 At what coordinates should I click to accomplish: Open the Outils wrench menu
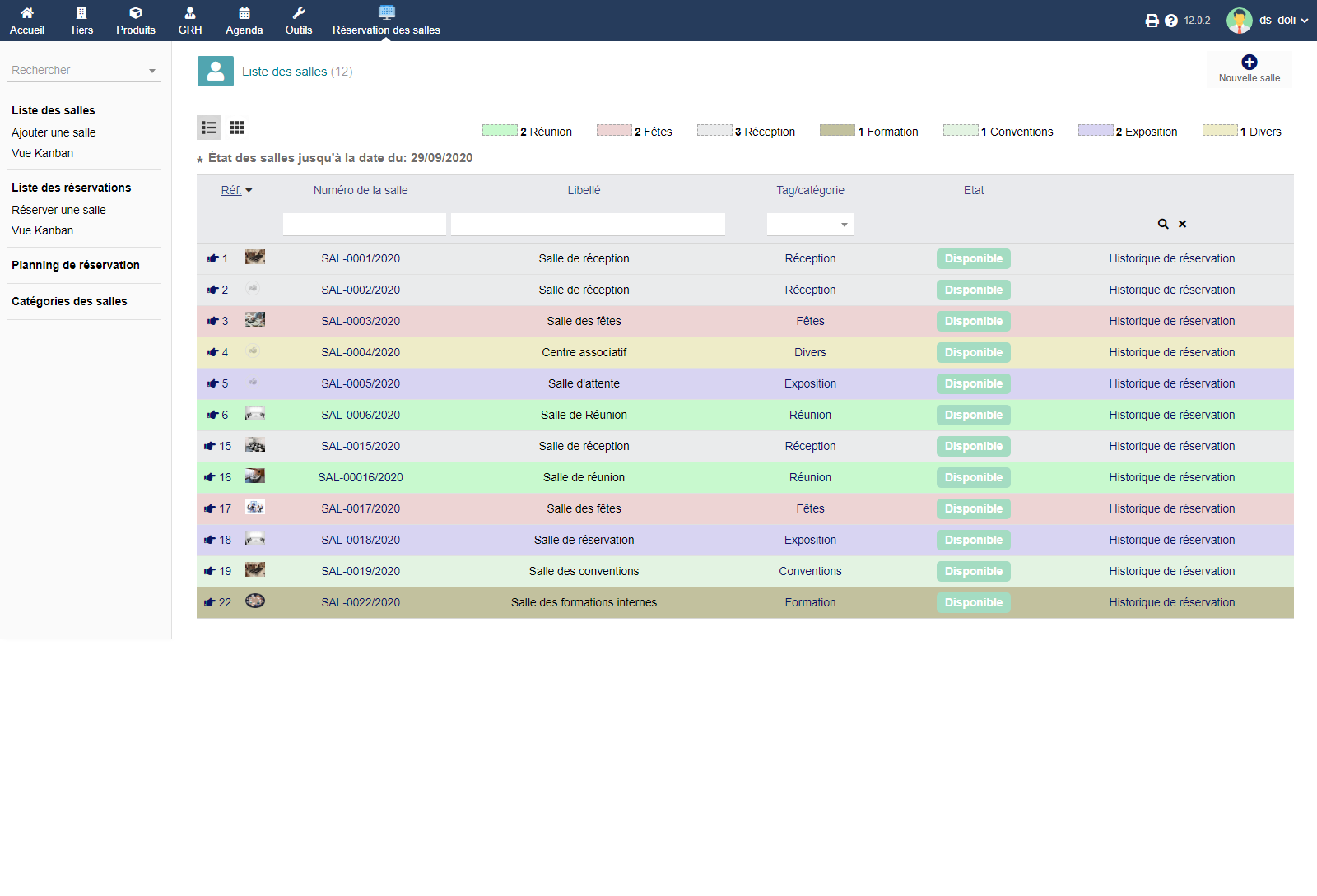298,13
